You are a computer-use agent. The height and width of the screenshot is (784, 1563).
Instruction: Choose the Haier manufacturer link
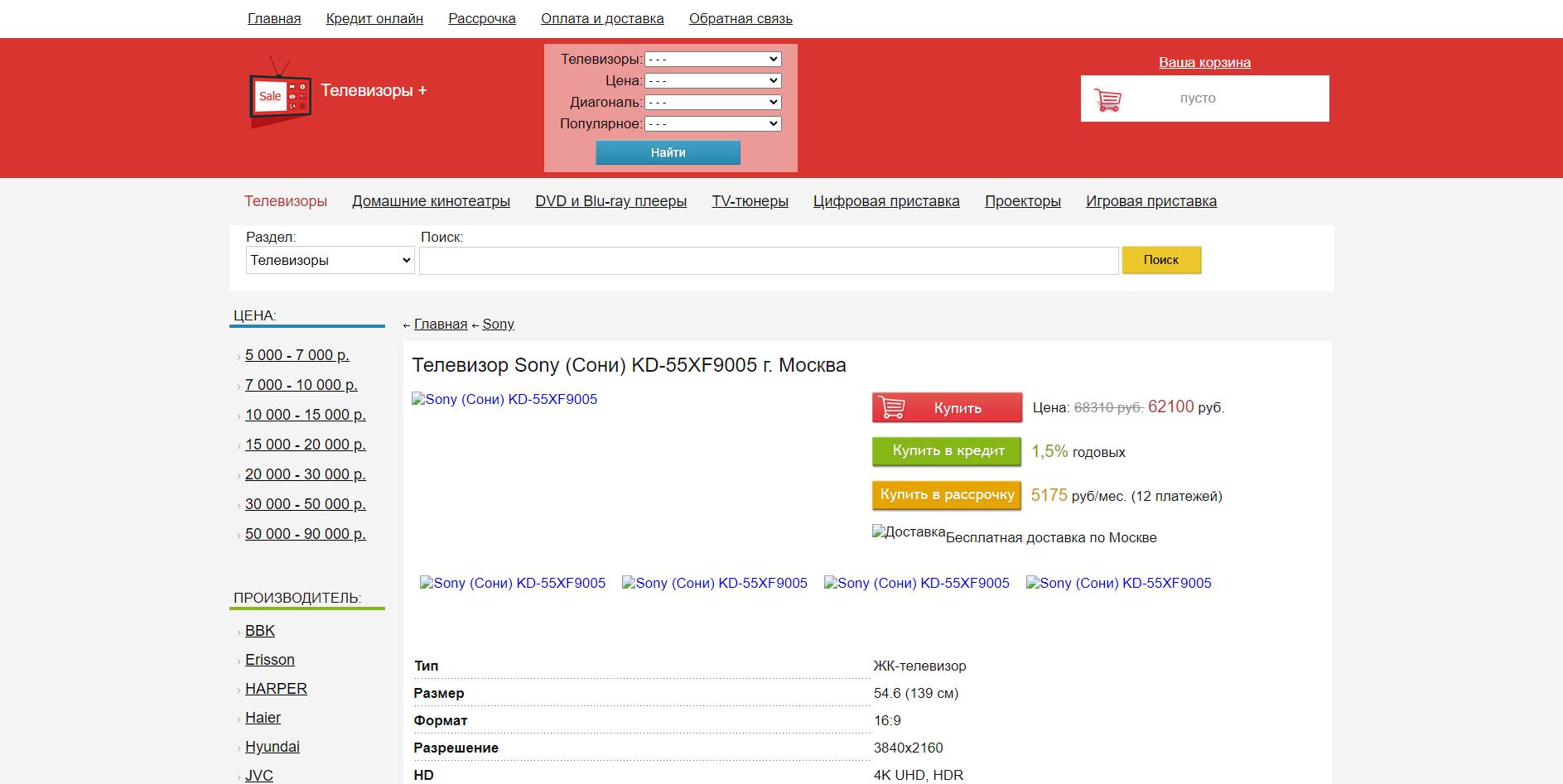pos(263,718)
